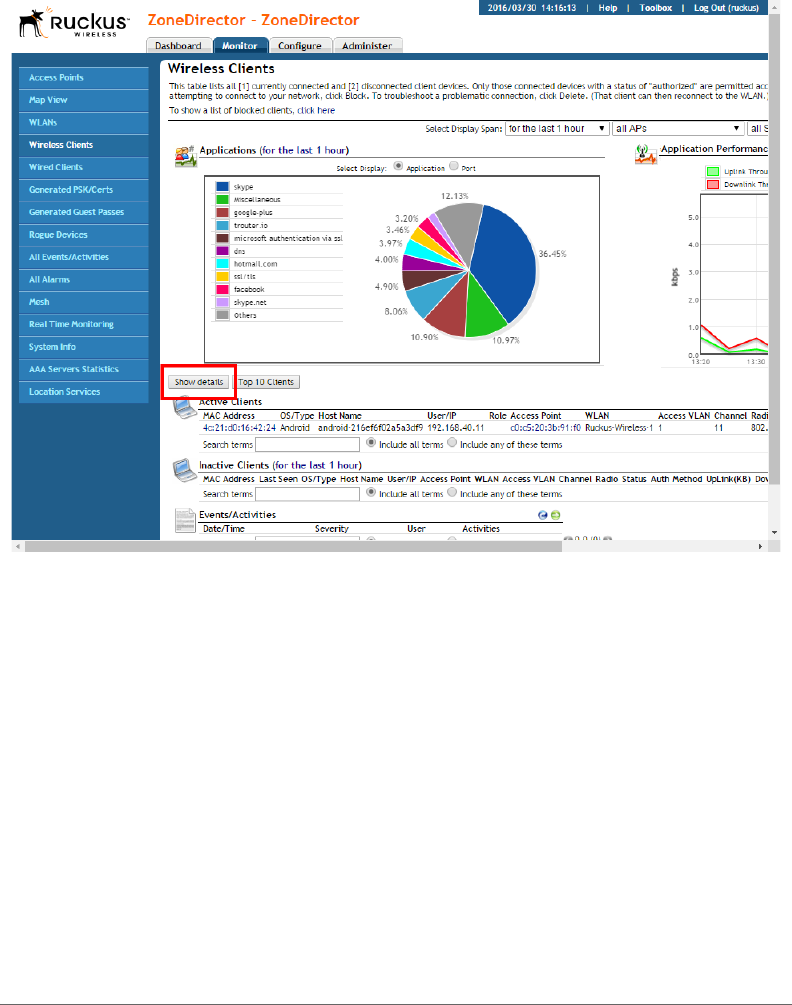Open access point c0:c5:20:3b:91:f0 link

click(545, 428)
